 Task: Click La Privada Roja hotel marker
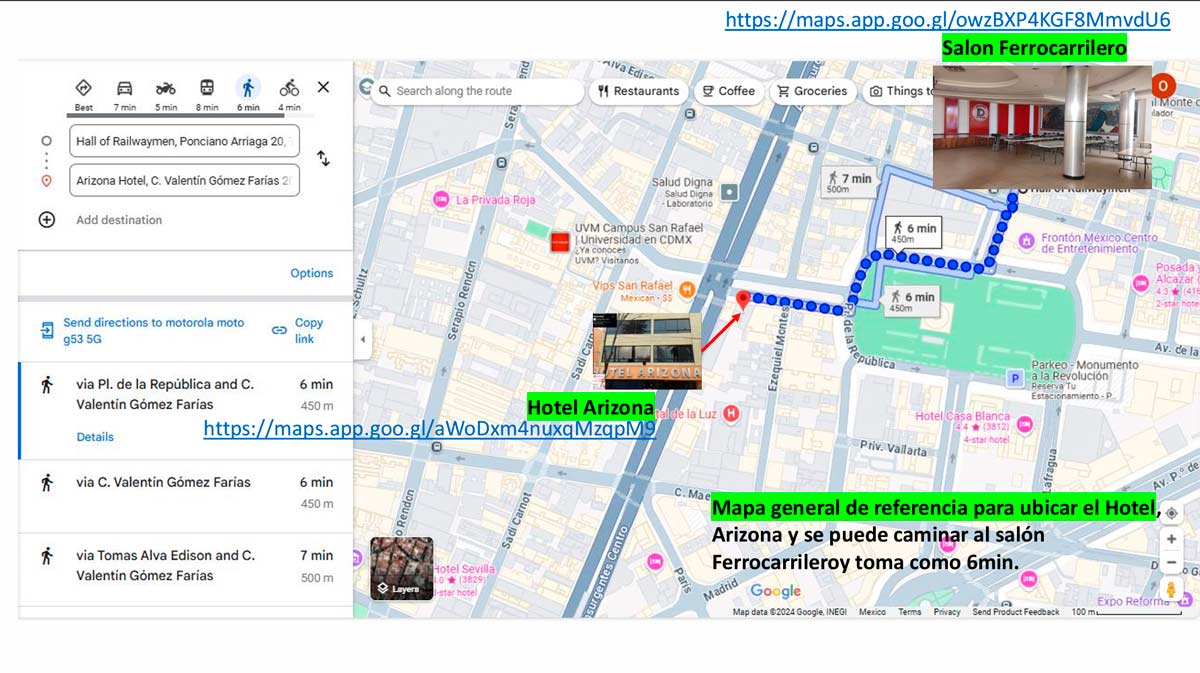440,200
